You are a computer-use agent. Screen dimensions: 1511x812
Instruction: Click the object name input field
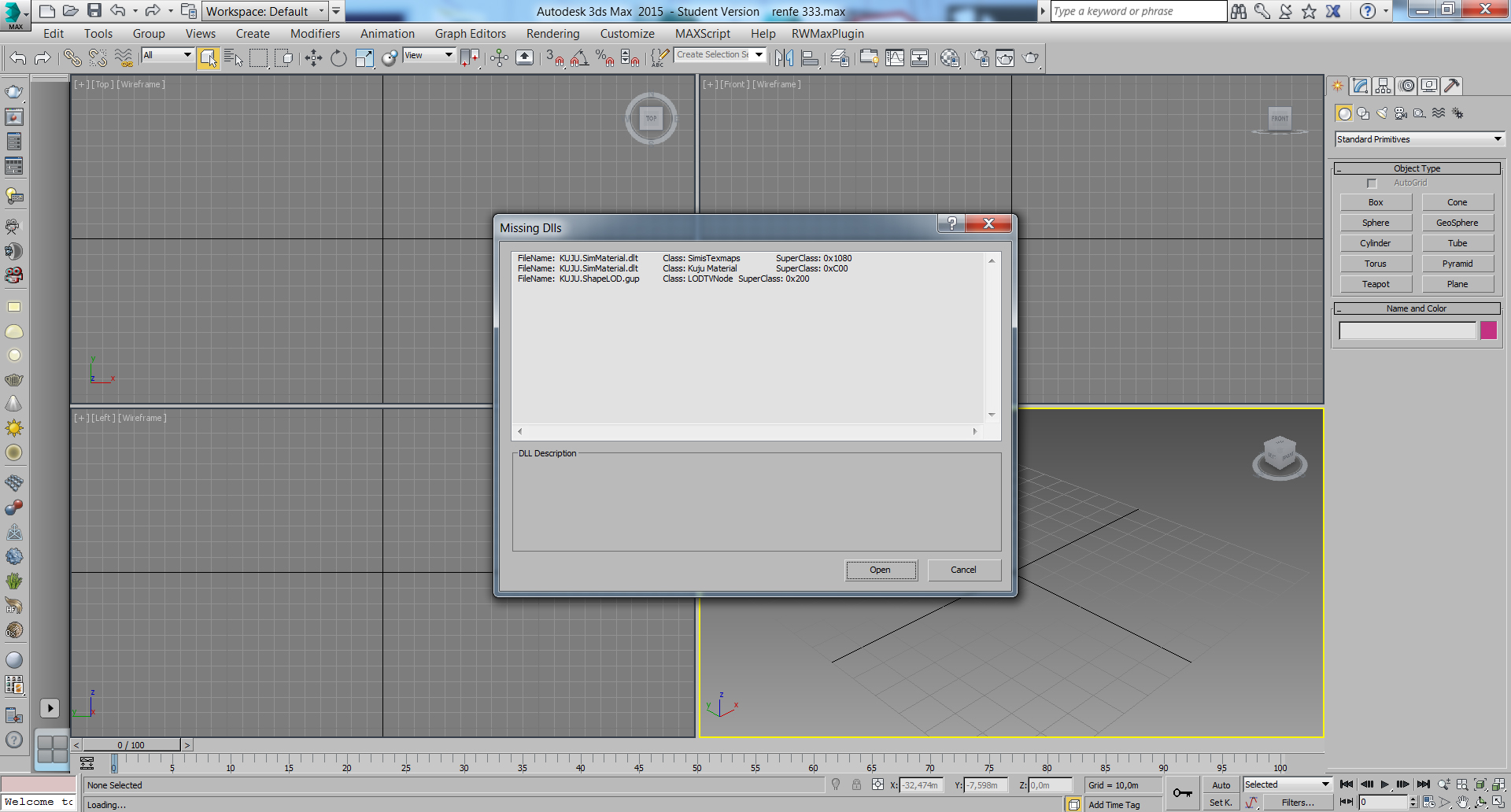(x=1407, y=330)
